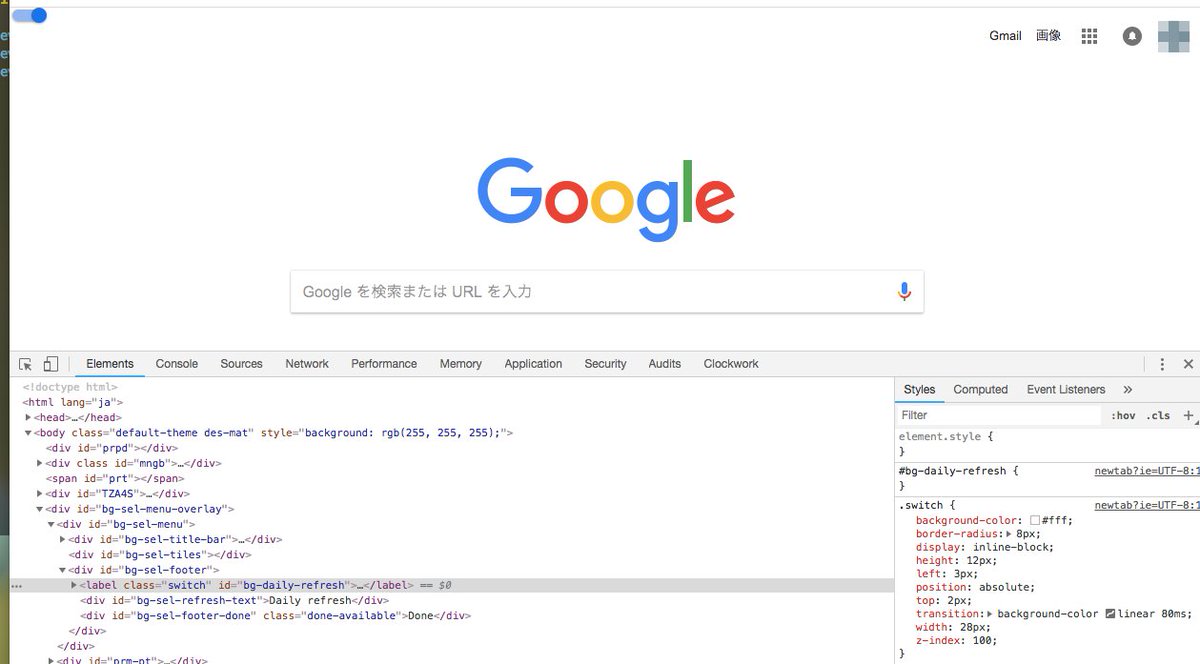1200x664 pixels.
Task: Switch to the Network tab
Action: coord(307,364)
